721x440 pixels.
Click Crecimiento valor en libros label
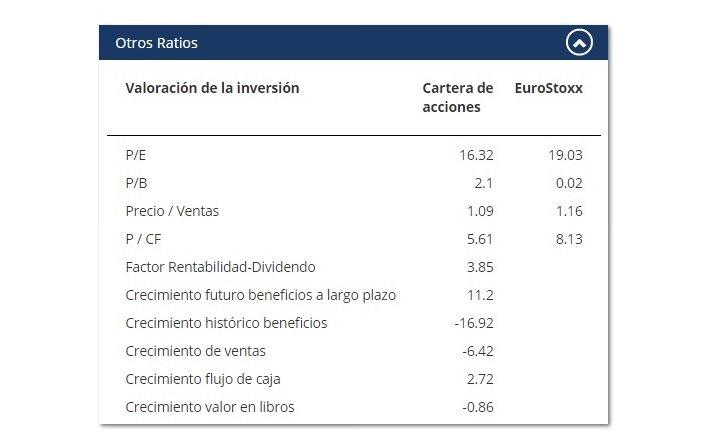coord(210,407)
